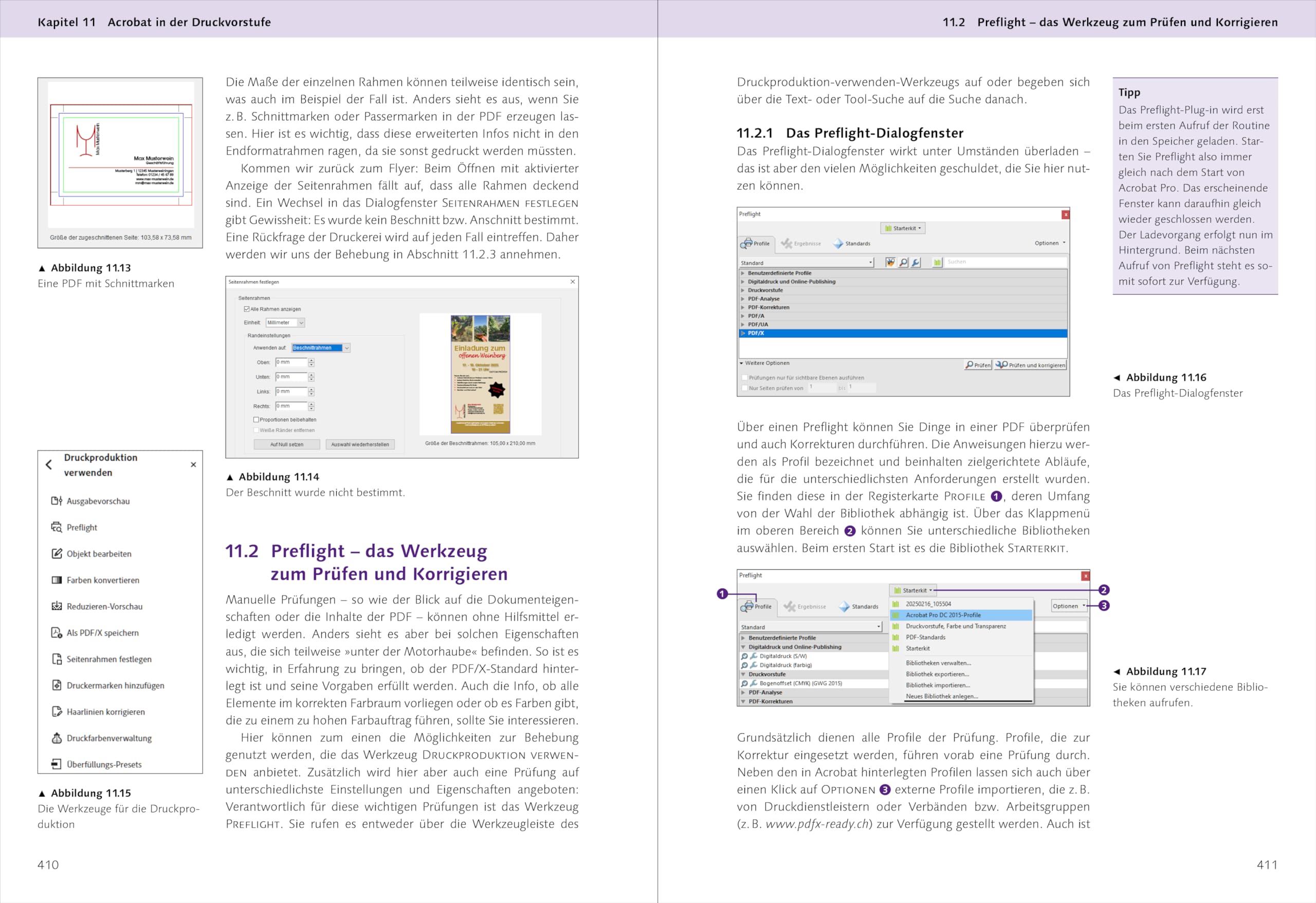Enable Nur Seiten prüfen von checkbox

[x=745, y=388]
